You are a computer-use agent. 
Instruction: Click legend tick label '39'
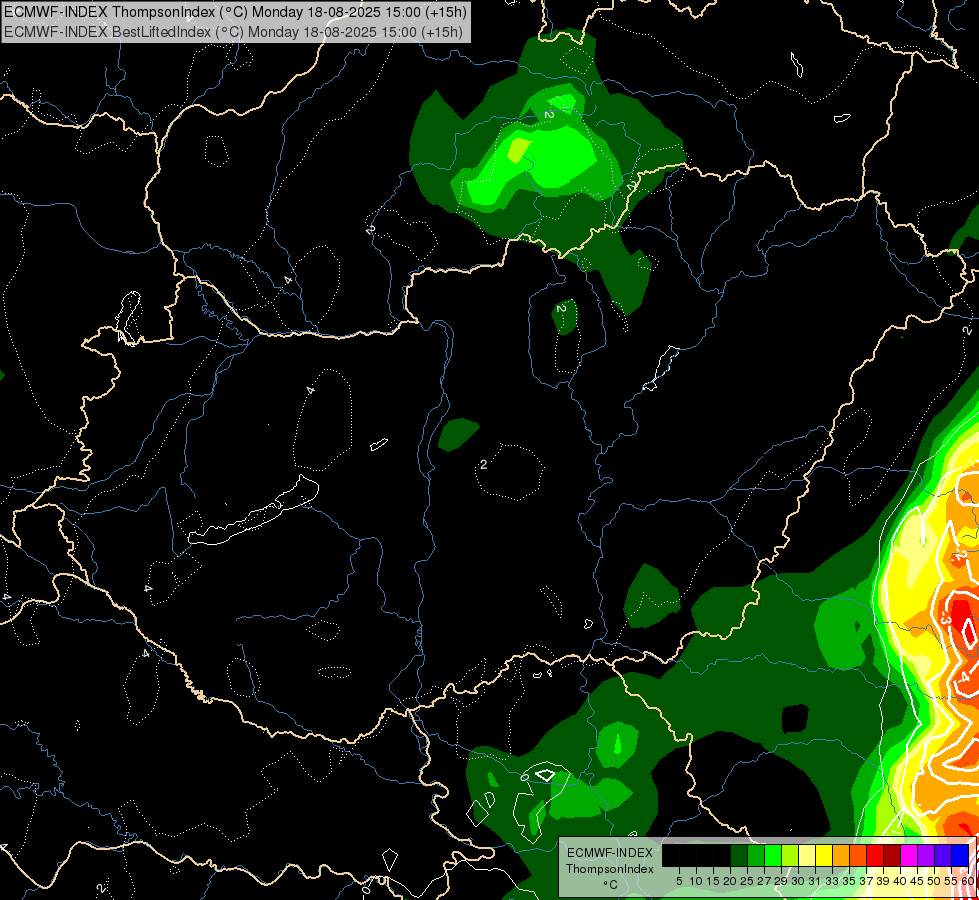(884, 881)
